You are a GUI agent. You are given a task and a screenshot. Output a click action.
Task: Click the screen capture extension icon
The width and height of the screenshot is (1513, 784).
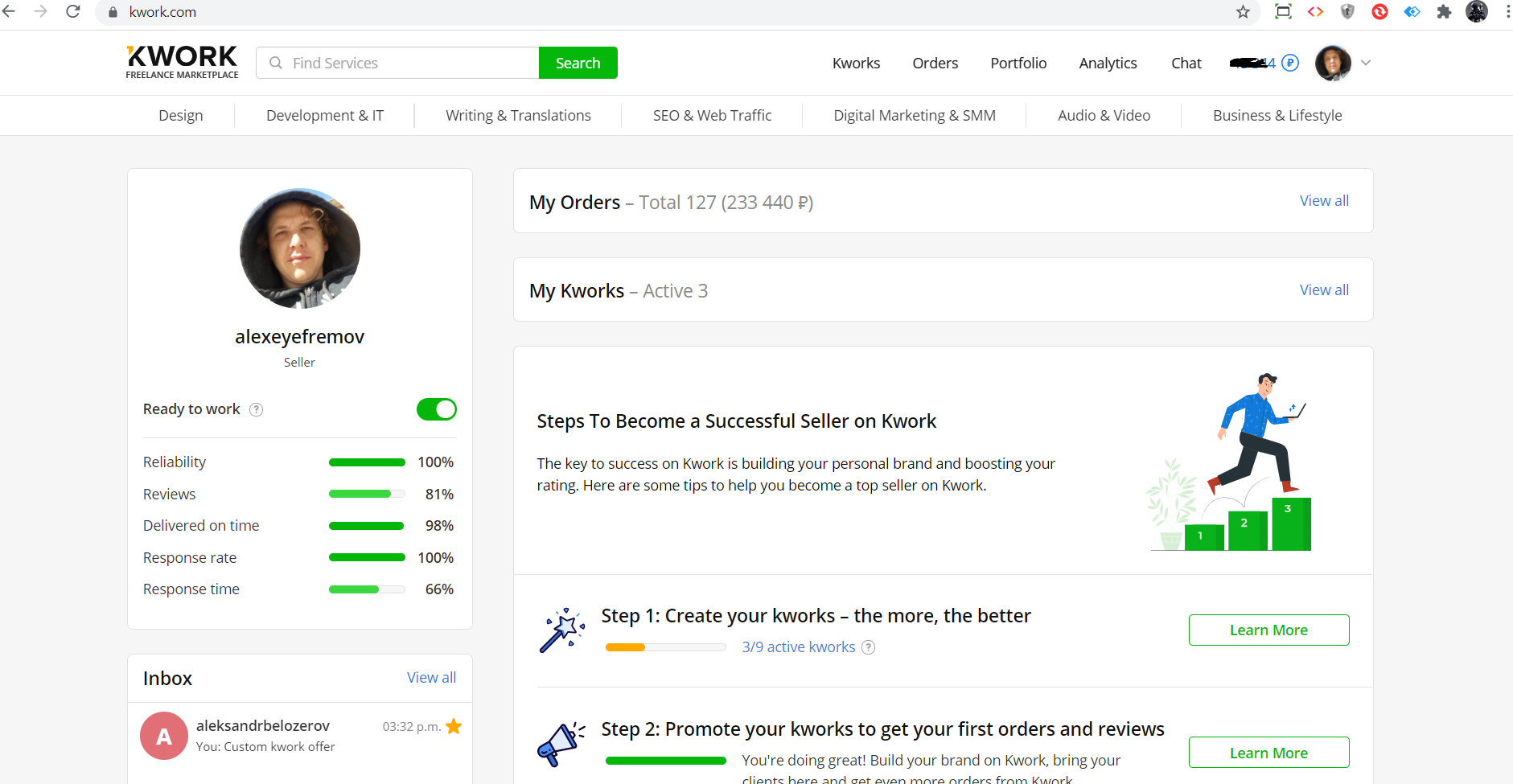point(1283,11)
